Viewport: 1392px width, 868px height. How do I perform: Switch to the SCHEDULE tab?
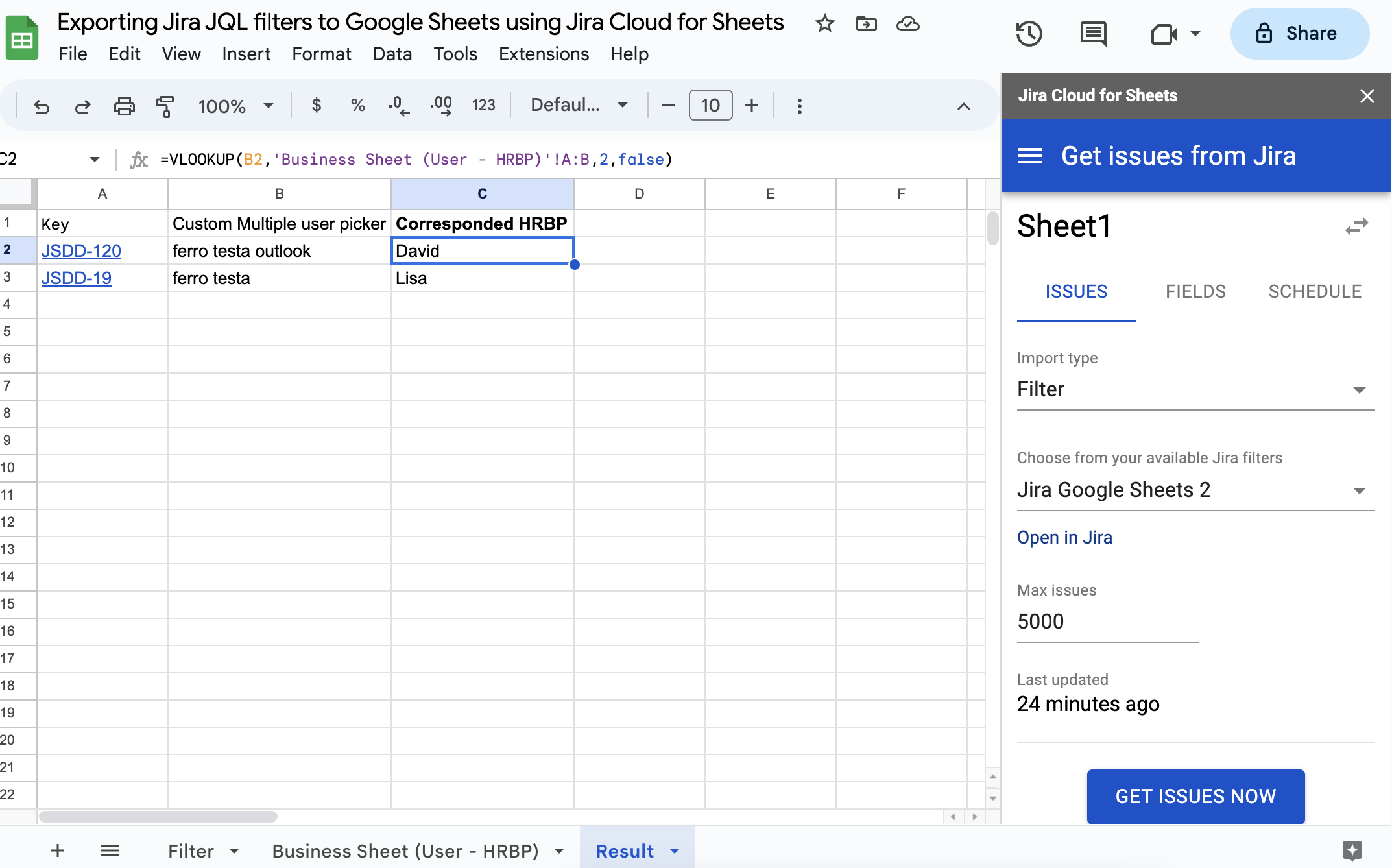1315,292
